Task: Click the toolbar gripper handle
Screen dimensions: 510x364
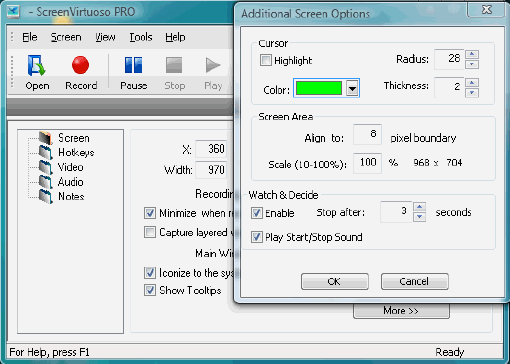Action: pos(12,72)
